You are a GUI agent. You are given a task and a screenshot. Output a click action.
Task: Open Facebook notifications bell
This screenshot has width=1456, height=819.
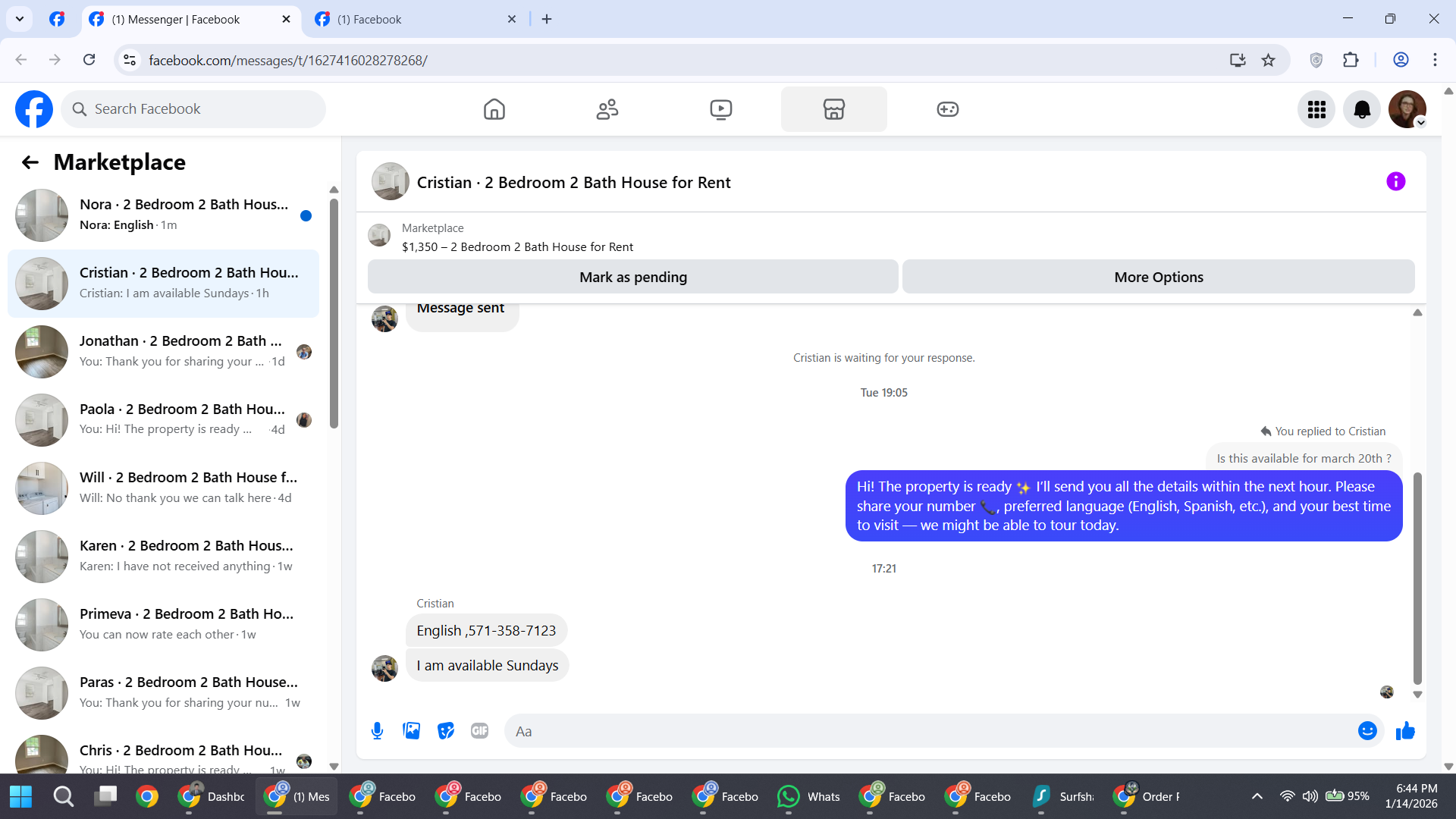tap(1362, 110)
